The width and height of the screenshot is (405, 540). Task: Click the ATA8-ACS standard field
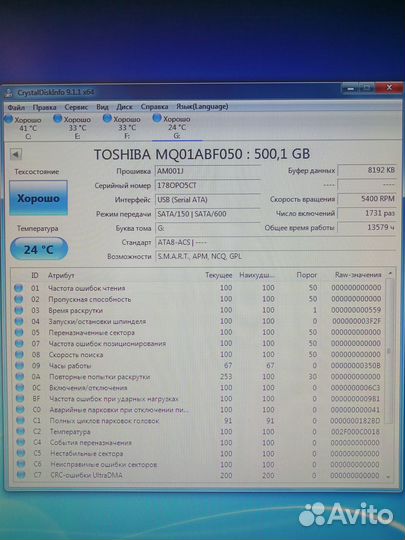pyautogui.click(x=276, y=242)
